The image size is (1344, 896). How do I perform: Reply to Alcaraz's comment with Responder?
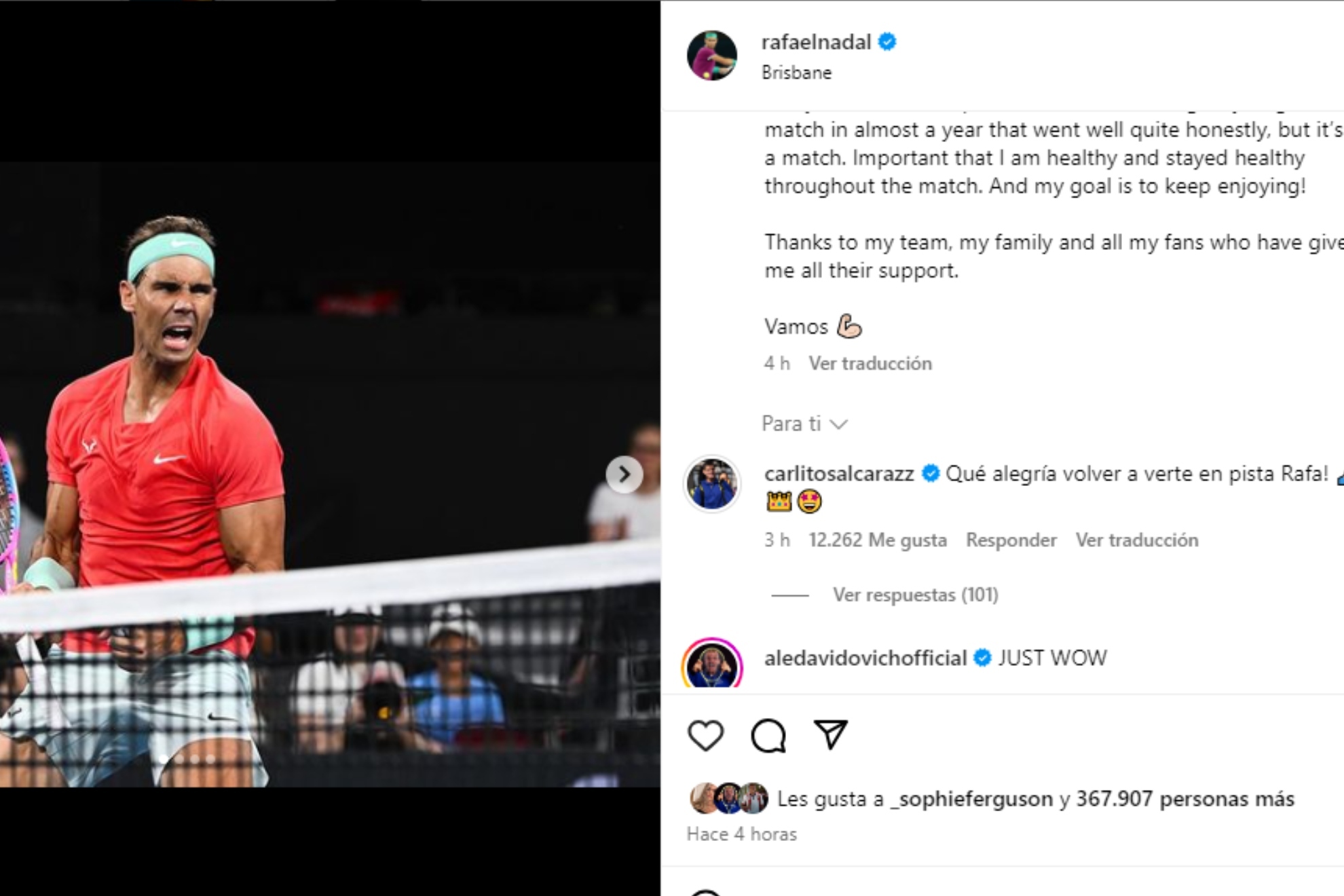point(1011,540)
